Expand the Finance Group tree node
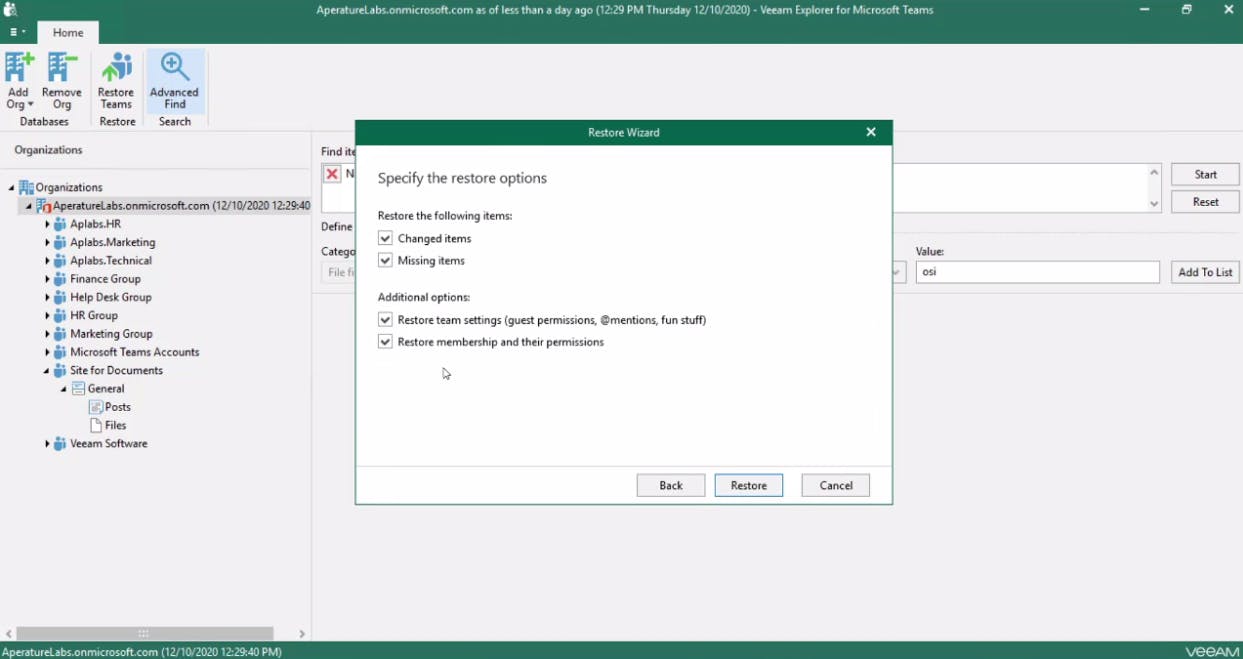1243x659 pixels. click(x=47, y=279)
